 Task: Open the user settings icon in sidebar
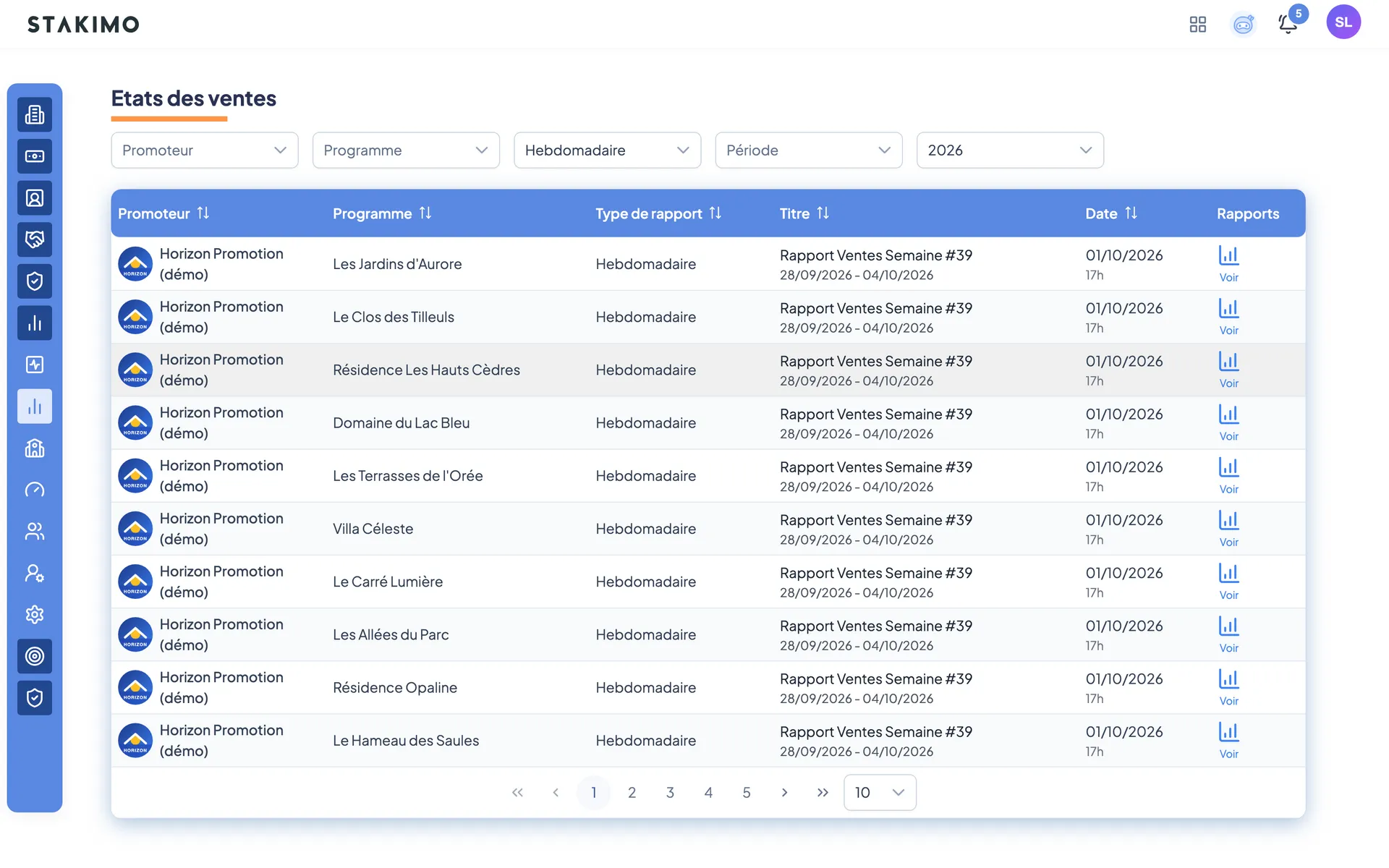click(35, 573)
